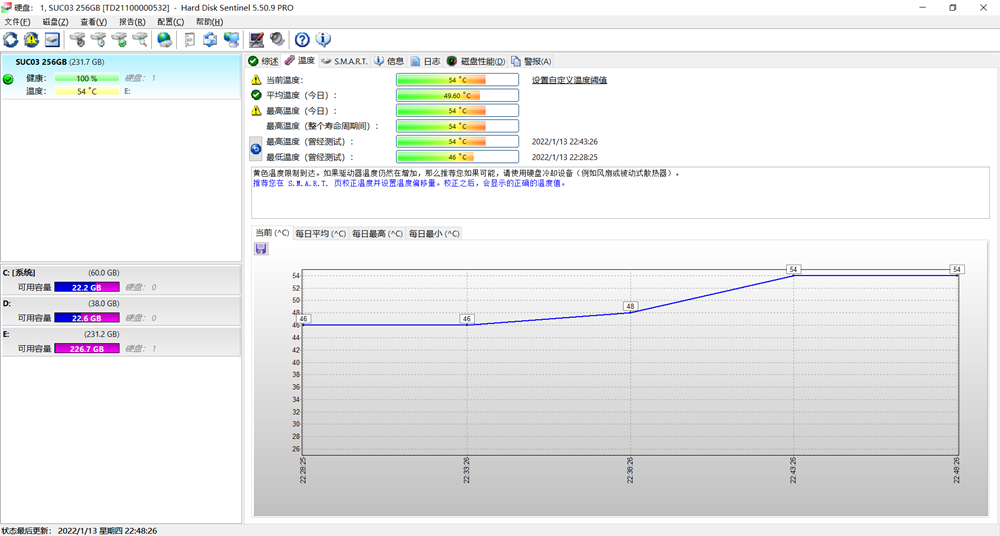Screen dimensions: 1000x536
Task: Select the D: (38.0 GB) partition row
Action: coord(121,310)
